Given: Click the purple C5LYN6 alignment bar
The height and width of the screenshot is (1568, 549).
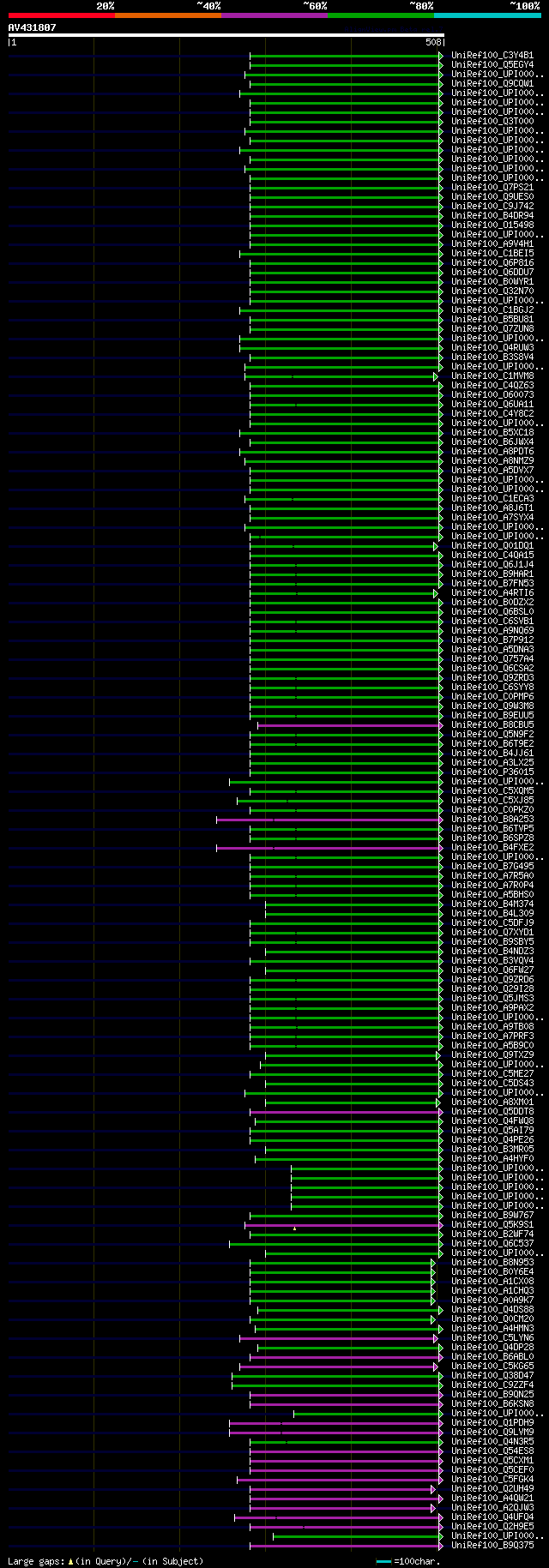Looking at the screenshot, I should point(340,1338).
